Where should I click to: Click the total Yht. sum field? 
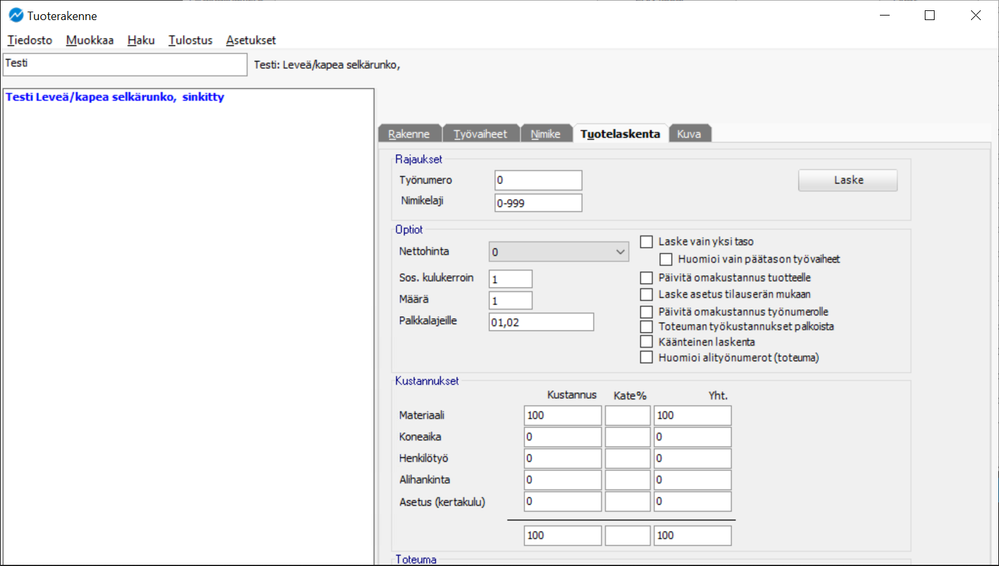pyautogui.click(x=693, y=535)
